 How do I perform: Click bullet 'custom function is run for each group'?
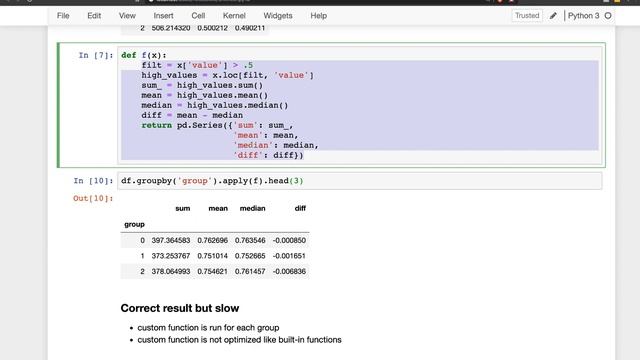[x=208, y=328]
